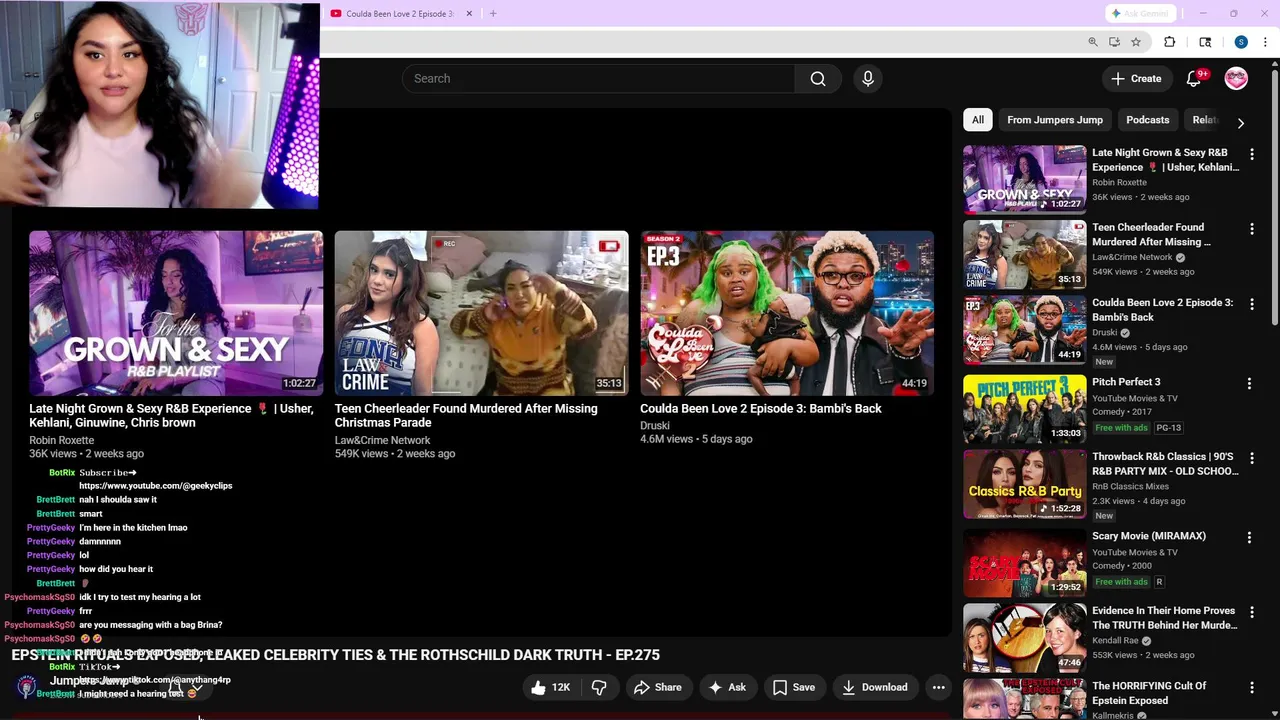Open more actions ellipsis below video
The width and height of the screenshot is (1280, 720).
[x=938, y=687]
